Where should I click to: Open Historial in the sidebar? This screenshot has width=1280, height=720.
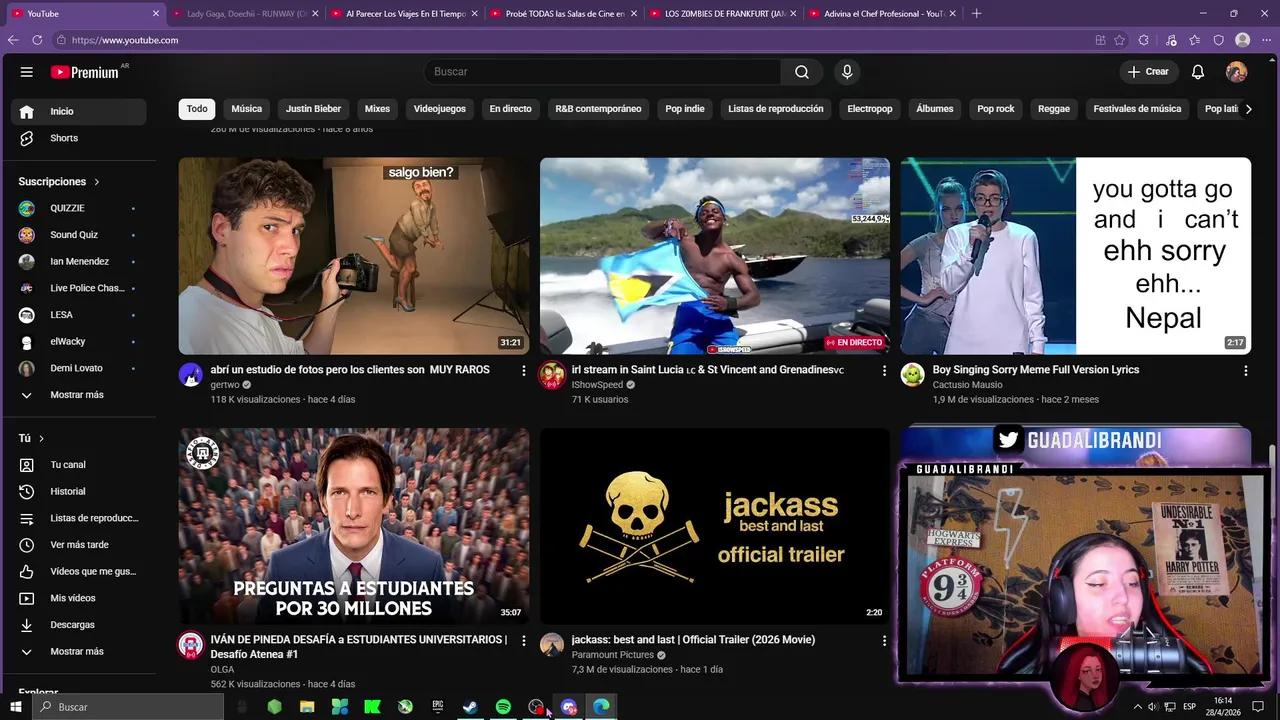(x=78, y=491)
